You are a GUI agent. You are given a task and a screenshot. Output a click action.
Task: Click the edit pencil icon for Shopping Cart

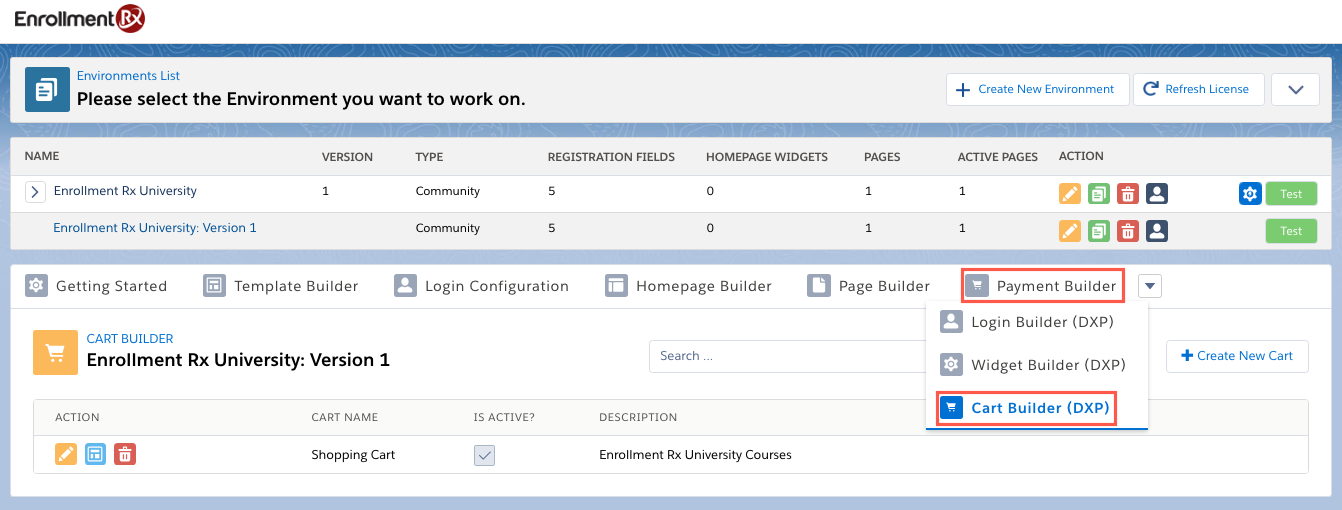(66, 455)
